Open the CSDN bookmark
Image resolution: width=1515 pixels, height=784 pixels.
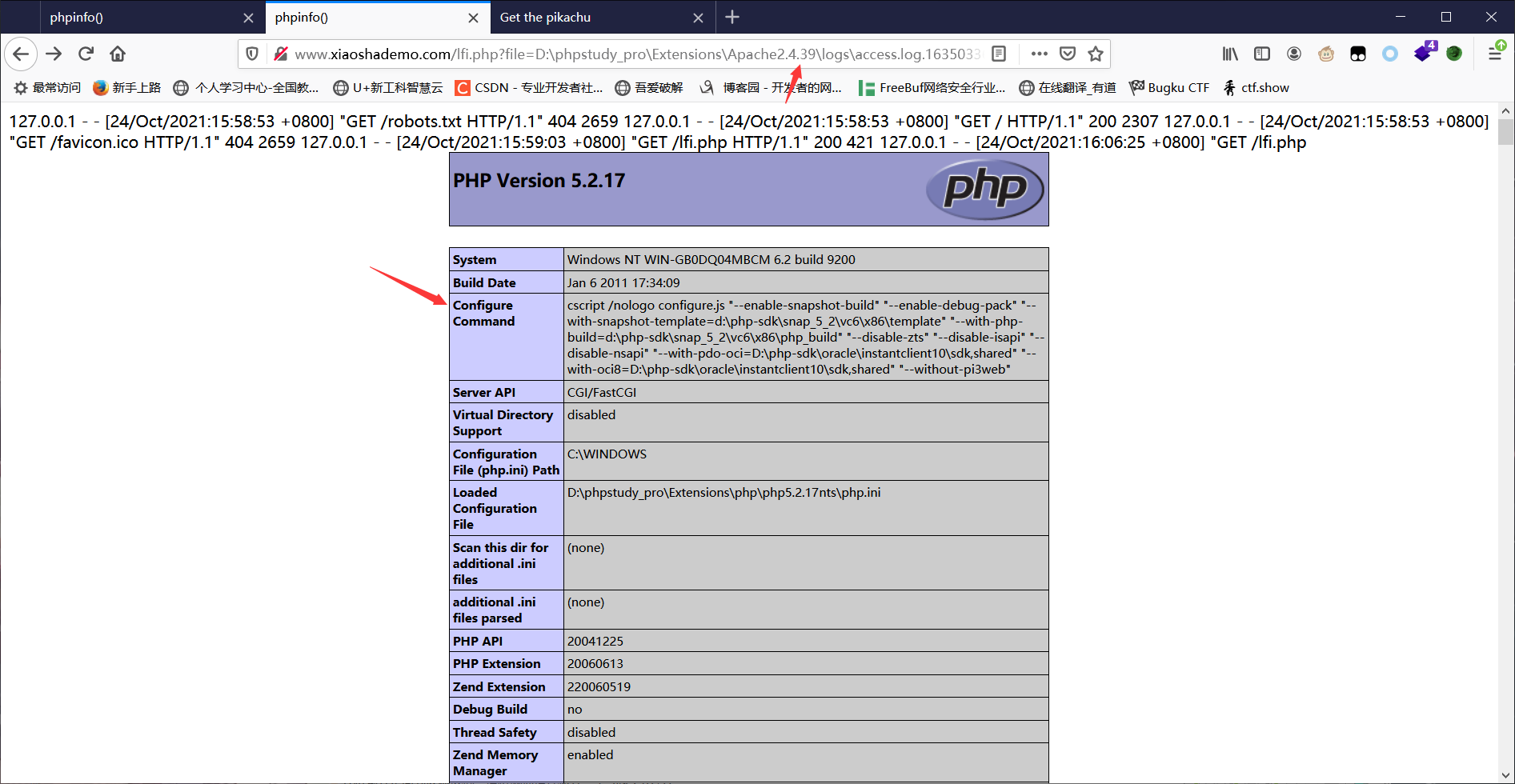(x=529, y=87)
